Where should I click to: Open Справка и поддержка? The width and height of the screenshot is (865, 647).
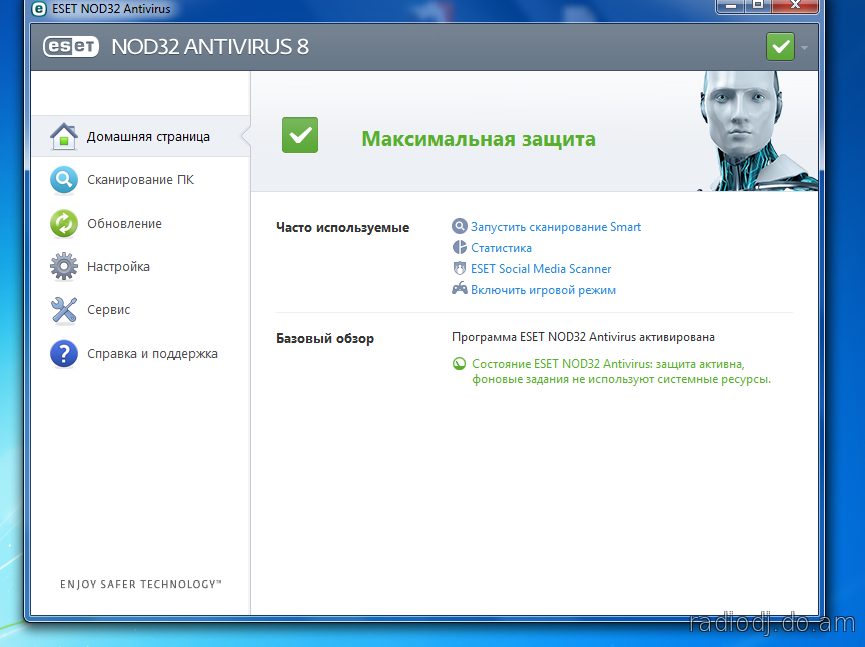tap(141, 354)
